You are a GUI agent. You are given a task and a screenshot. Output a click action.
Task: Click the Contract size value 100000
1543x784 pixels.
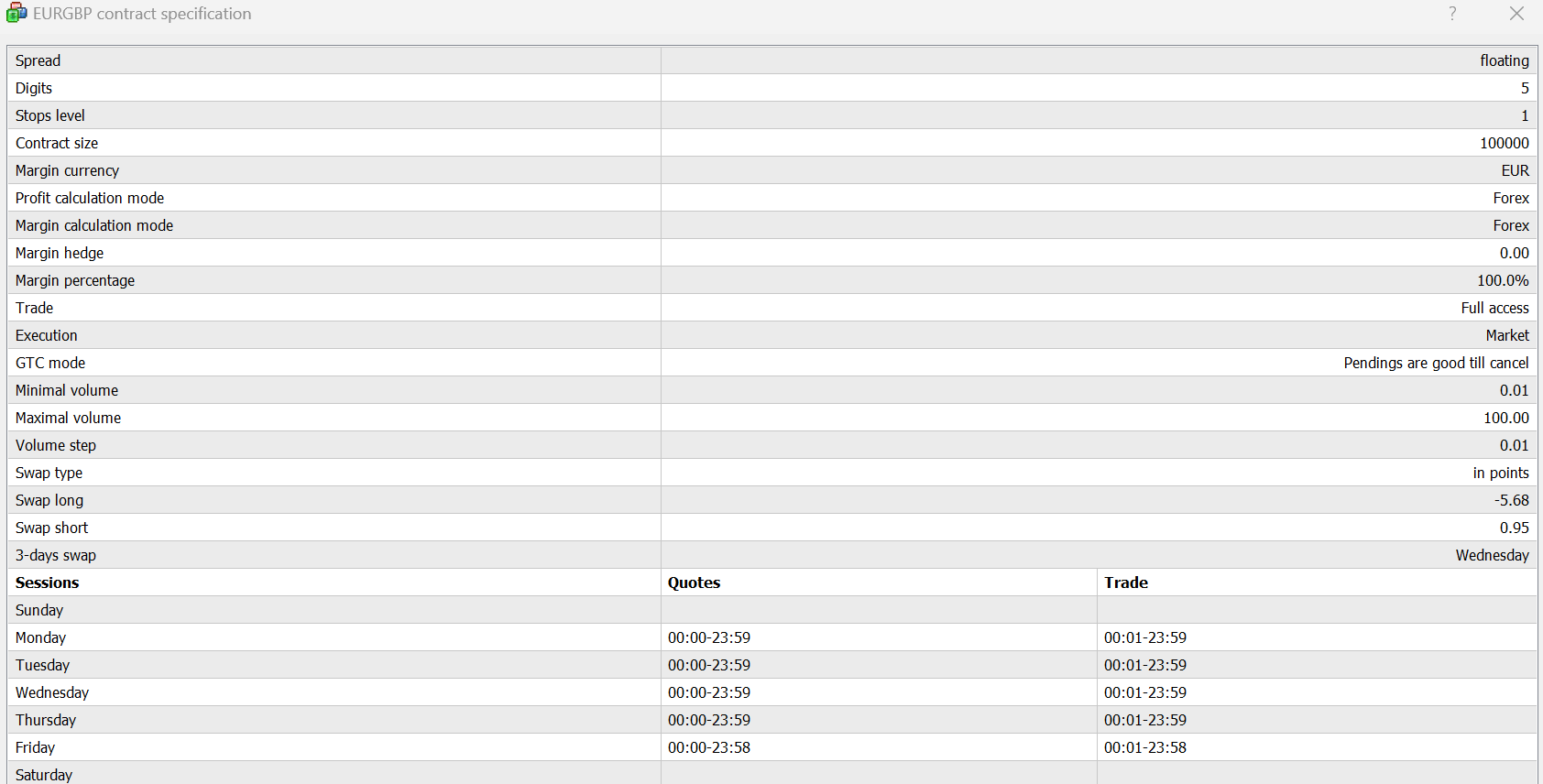1504,143
